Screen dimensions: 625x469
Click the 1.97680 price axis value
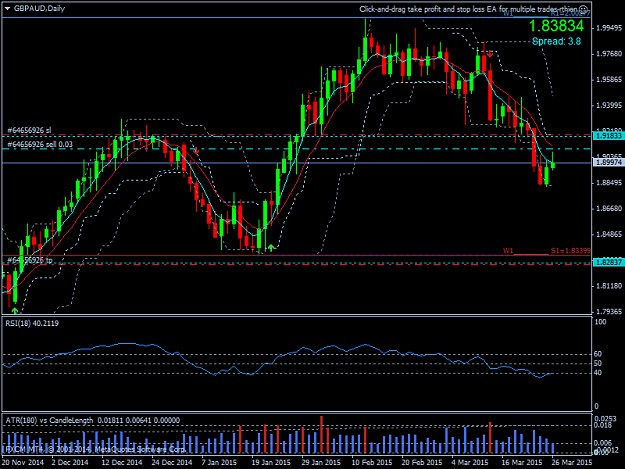609,54
